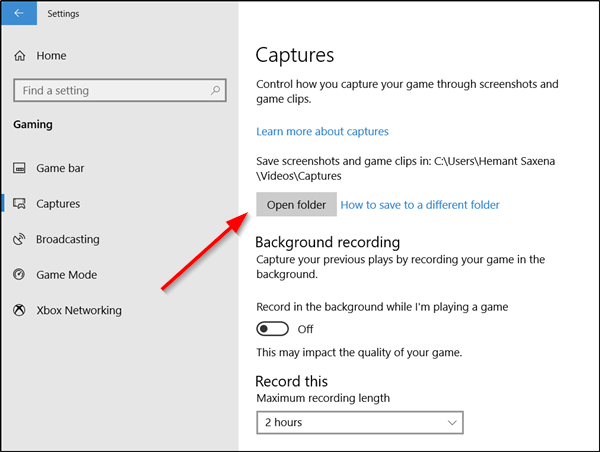Screen dimensions: 600x452
Task: Click the magnifier icon in search box
Action: (x=215, y=91)
